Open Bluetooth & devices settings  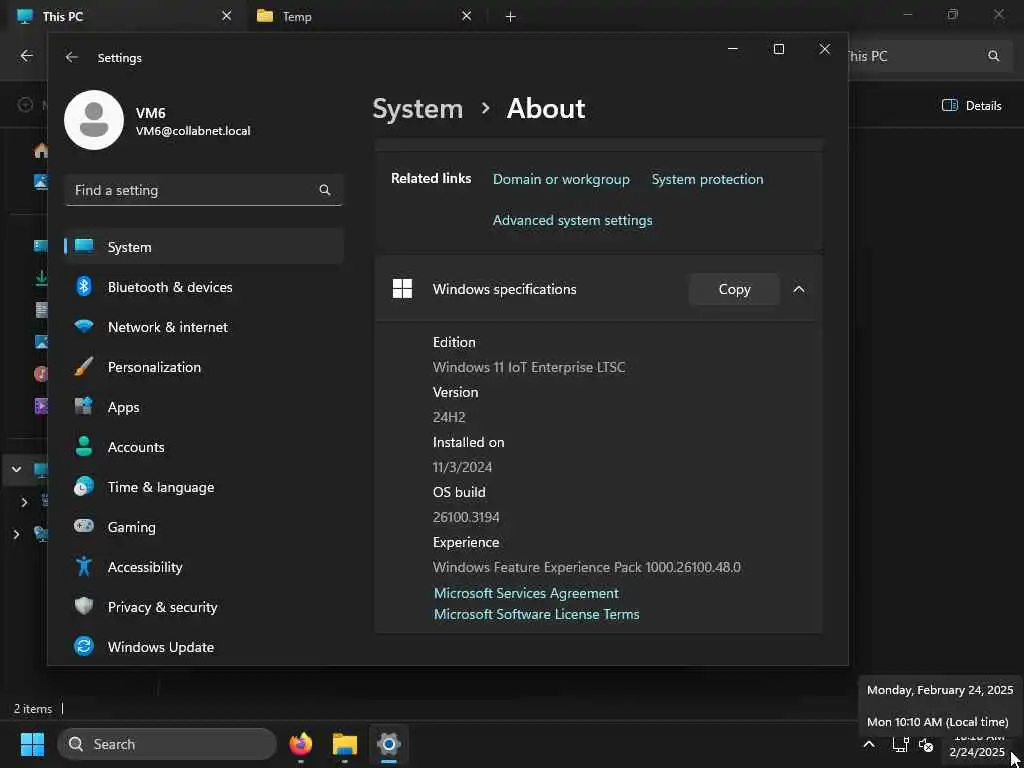coord(204,287)
